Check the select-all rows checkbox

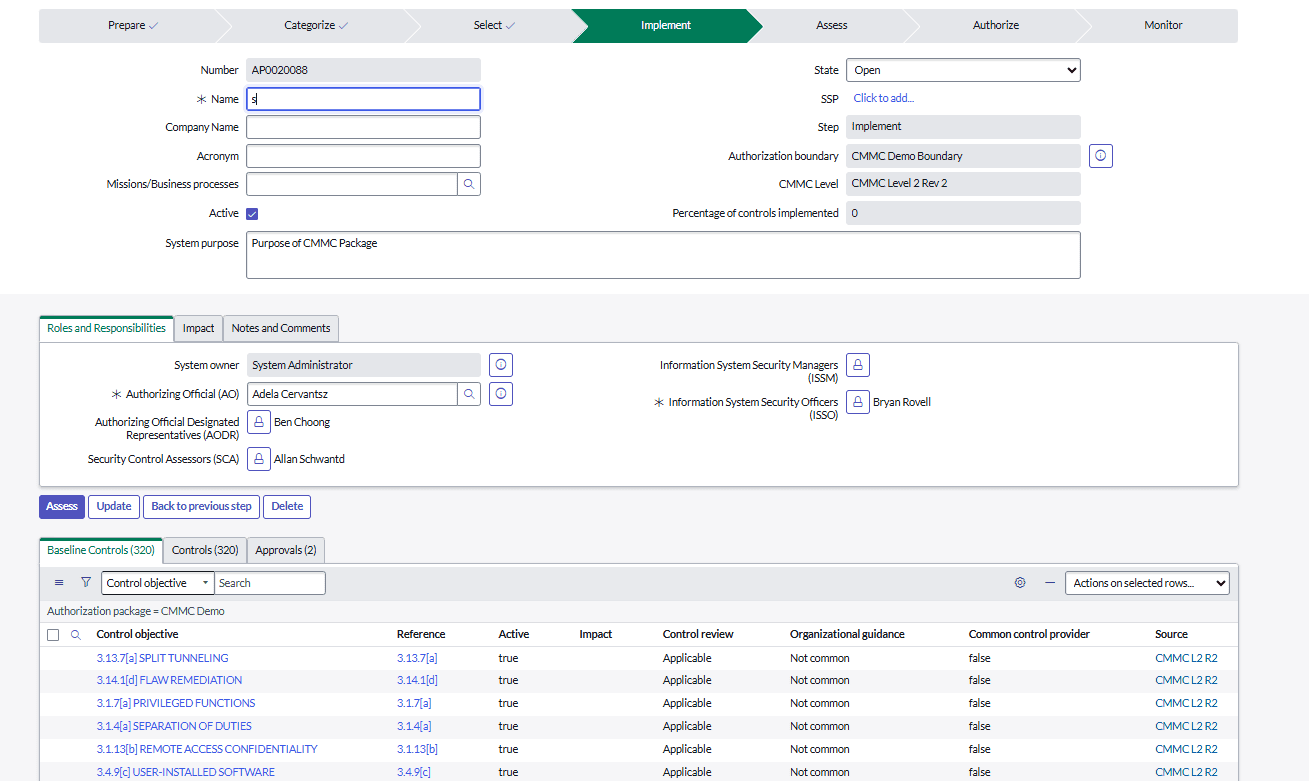tap(53, 635)
